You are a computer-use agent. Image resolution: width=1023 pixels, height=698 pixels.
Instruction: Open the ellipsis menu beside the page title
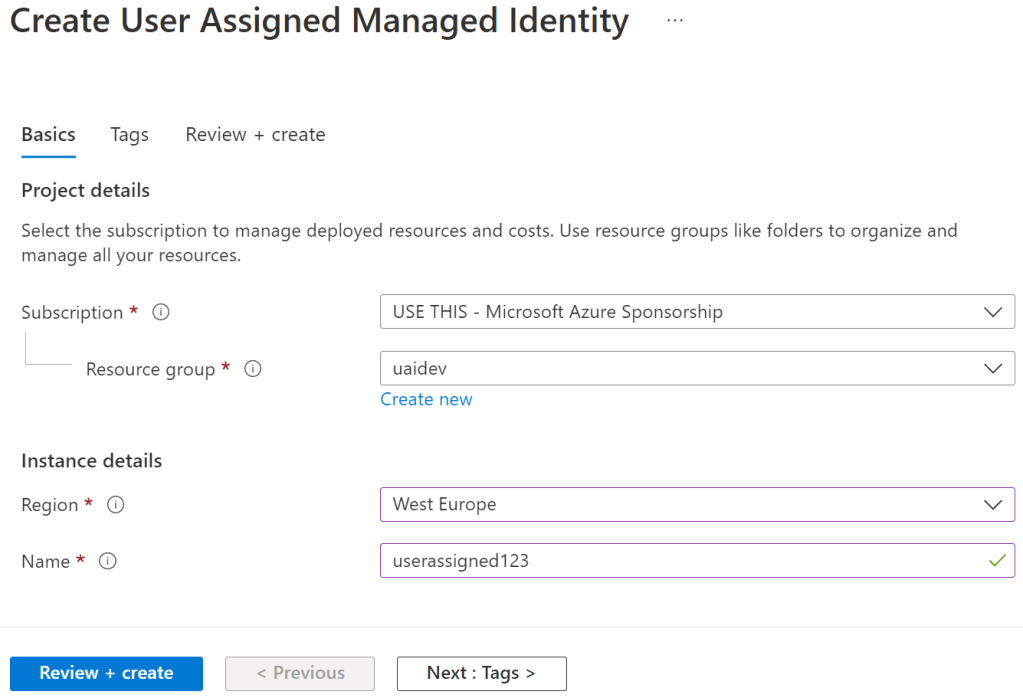[675, 20]
